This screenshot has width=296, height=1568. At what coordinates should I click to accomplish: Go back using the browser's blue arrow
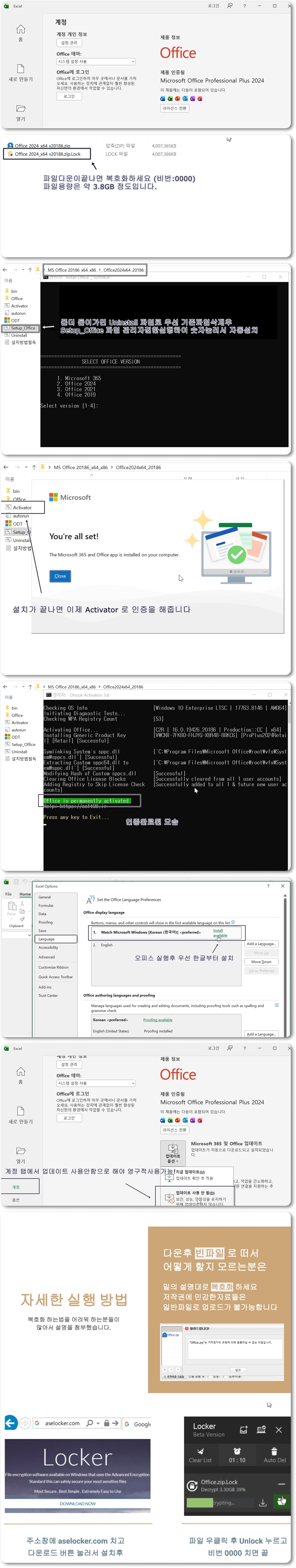pos(10,1423)
